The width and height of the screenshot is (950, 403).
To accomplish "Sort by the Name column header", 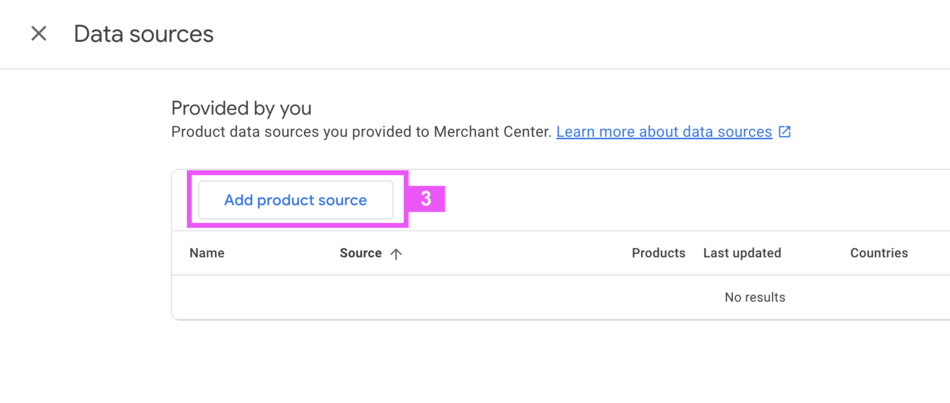I will tap(207, 253).
